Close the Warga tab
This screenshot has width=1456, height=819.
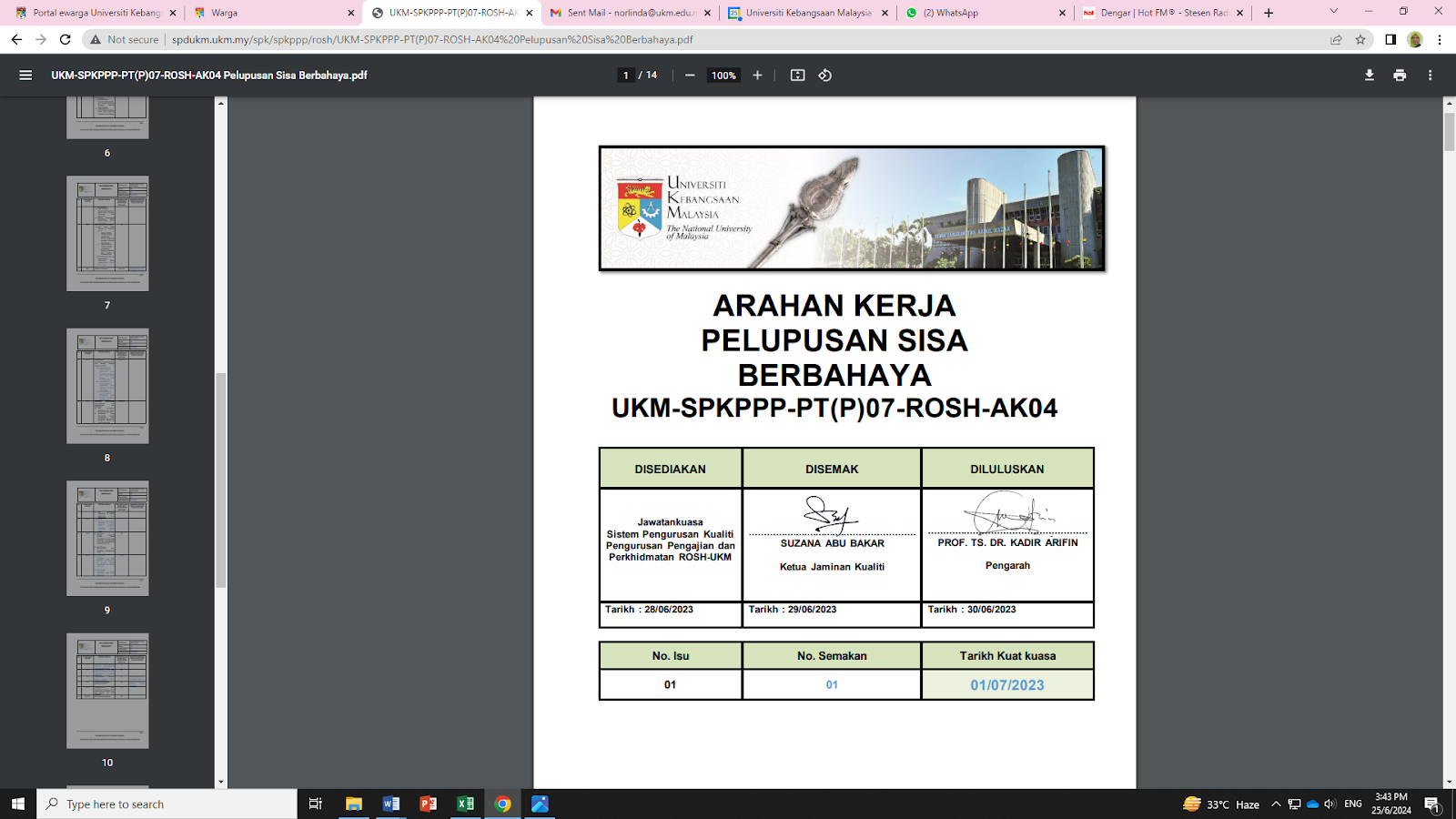point(351,13)
